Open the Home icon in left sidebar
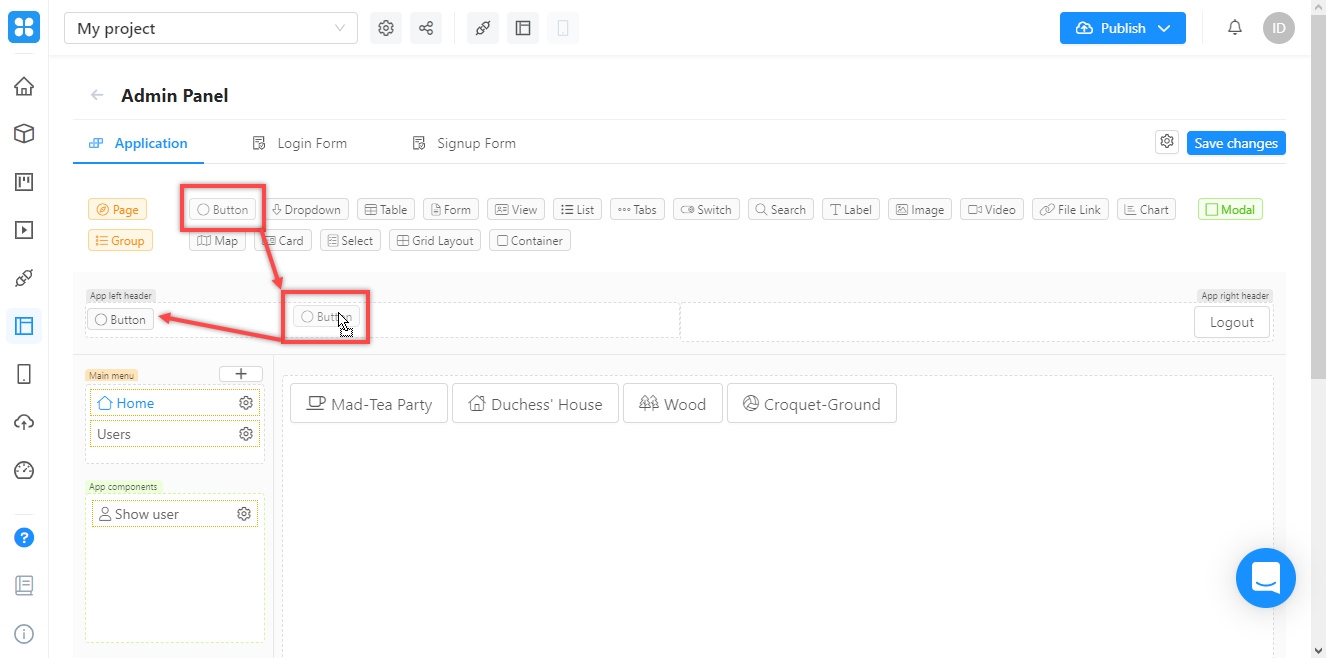 point(24,86)
